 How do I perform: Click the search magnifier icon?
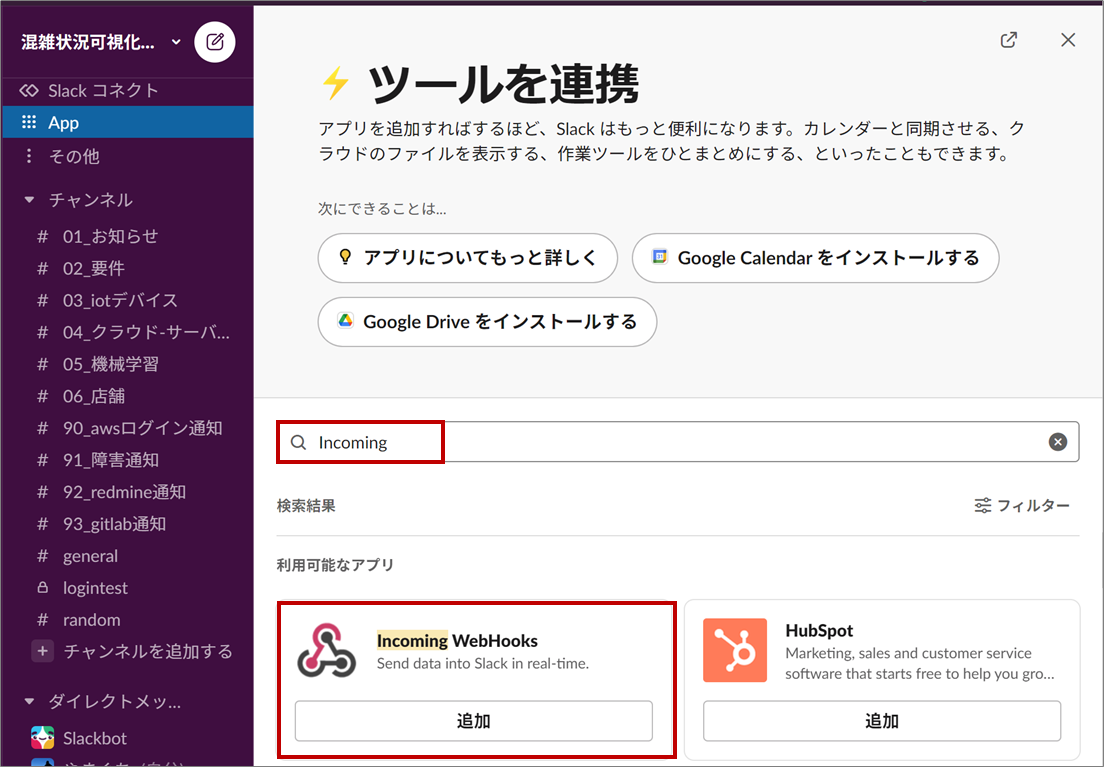pos(299,442)
